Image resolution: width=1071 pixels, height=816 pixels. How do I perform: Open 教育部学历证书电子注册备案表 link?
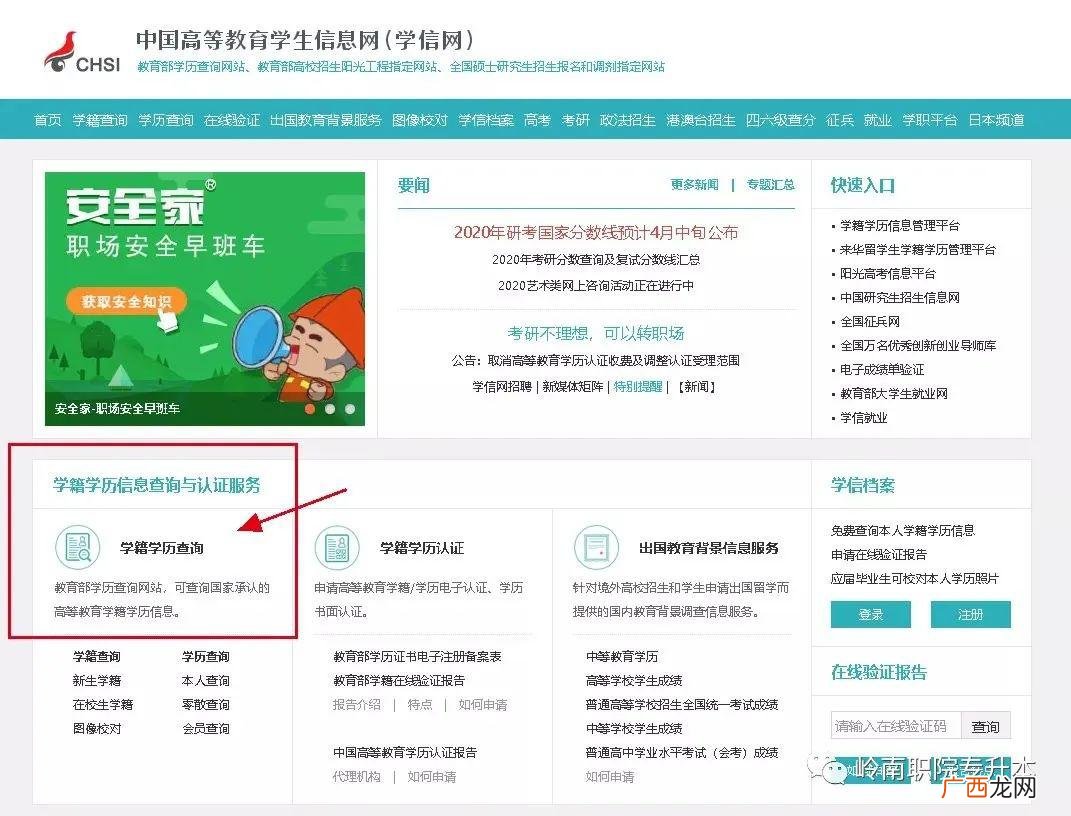[x=417, y=657]
